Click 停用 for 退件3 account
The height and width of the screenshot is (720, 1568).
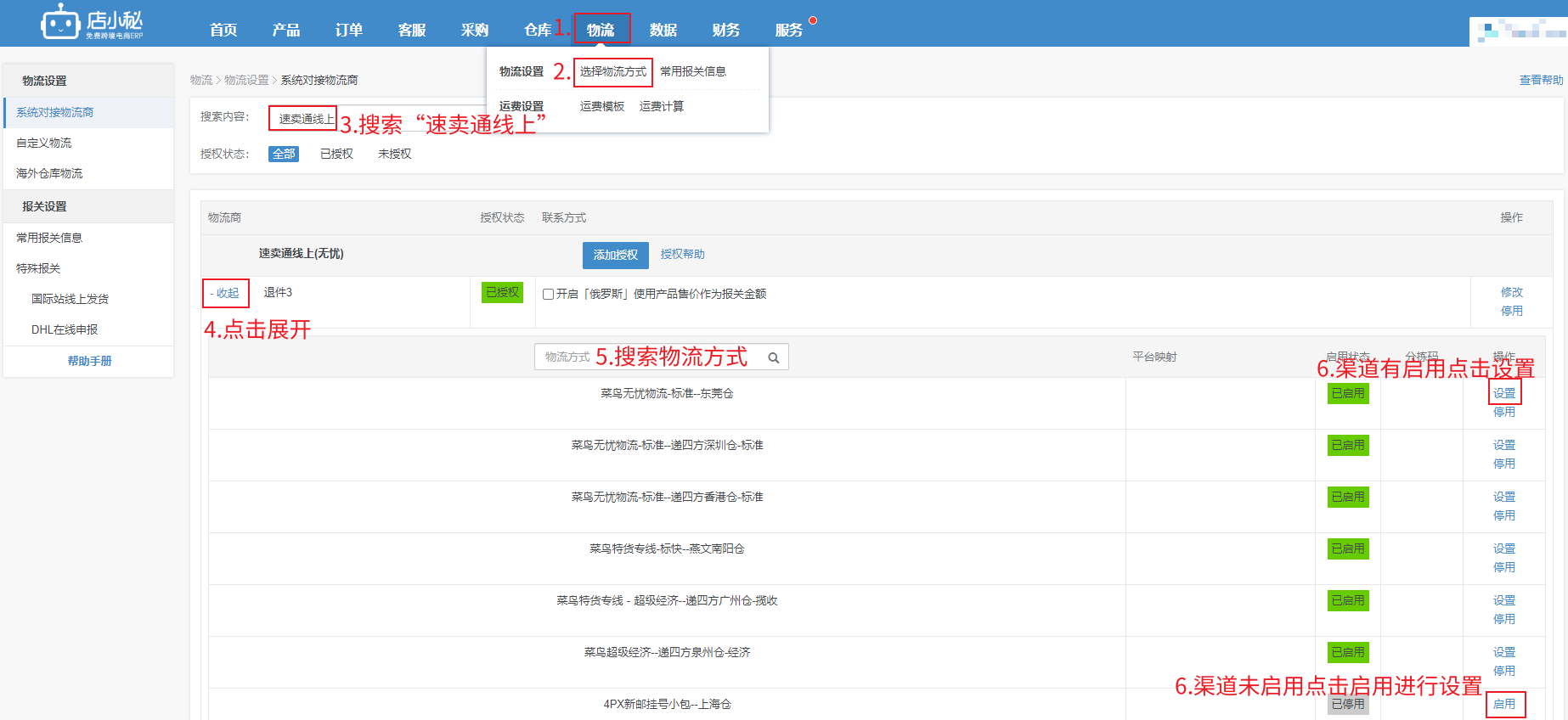pyautogui.click(x=1512, y=311)
